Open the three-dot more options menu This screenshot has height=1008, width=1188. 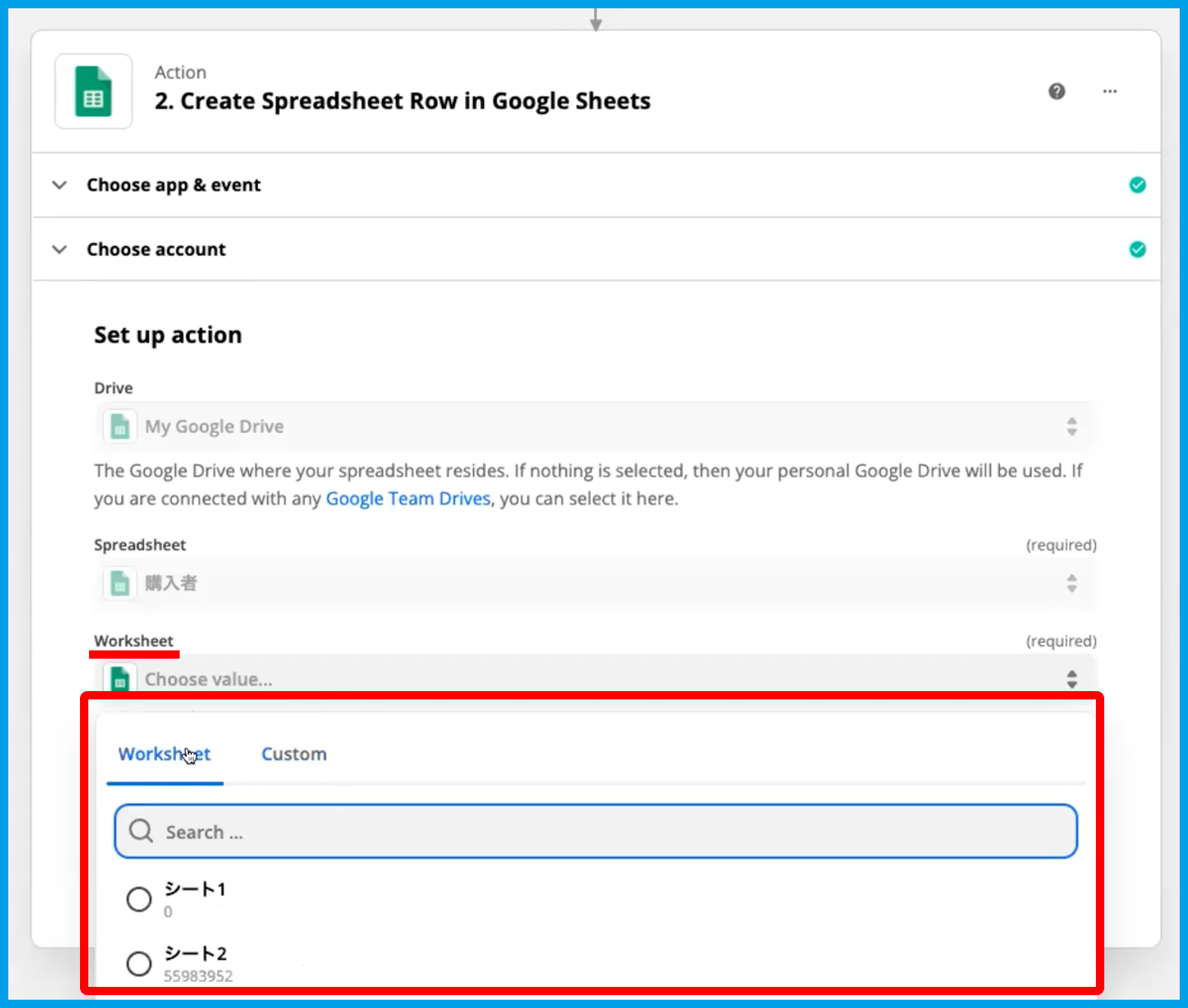coord(1110,91)
